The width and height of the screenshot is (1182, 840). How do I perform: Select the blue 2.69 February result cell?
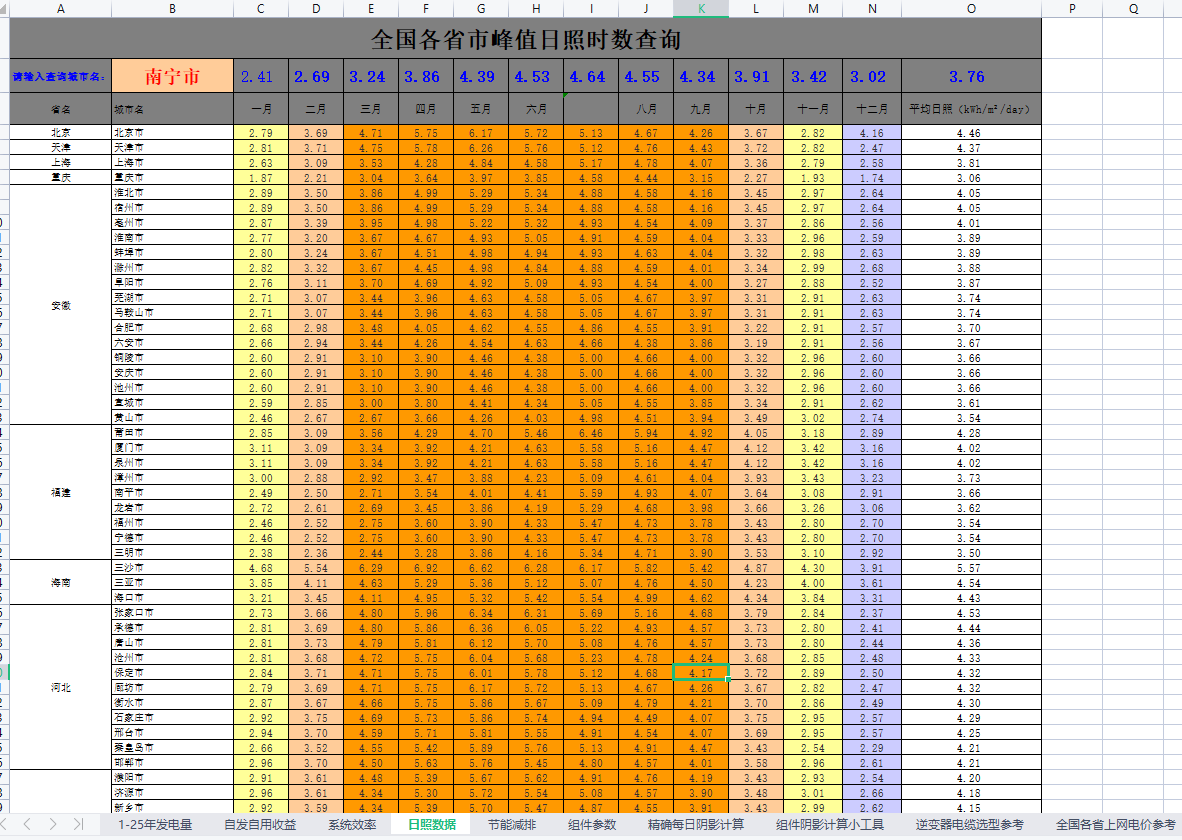click(x=316, y=76)
